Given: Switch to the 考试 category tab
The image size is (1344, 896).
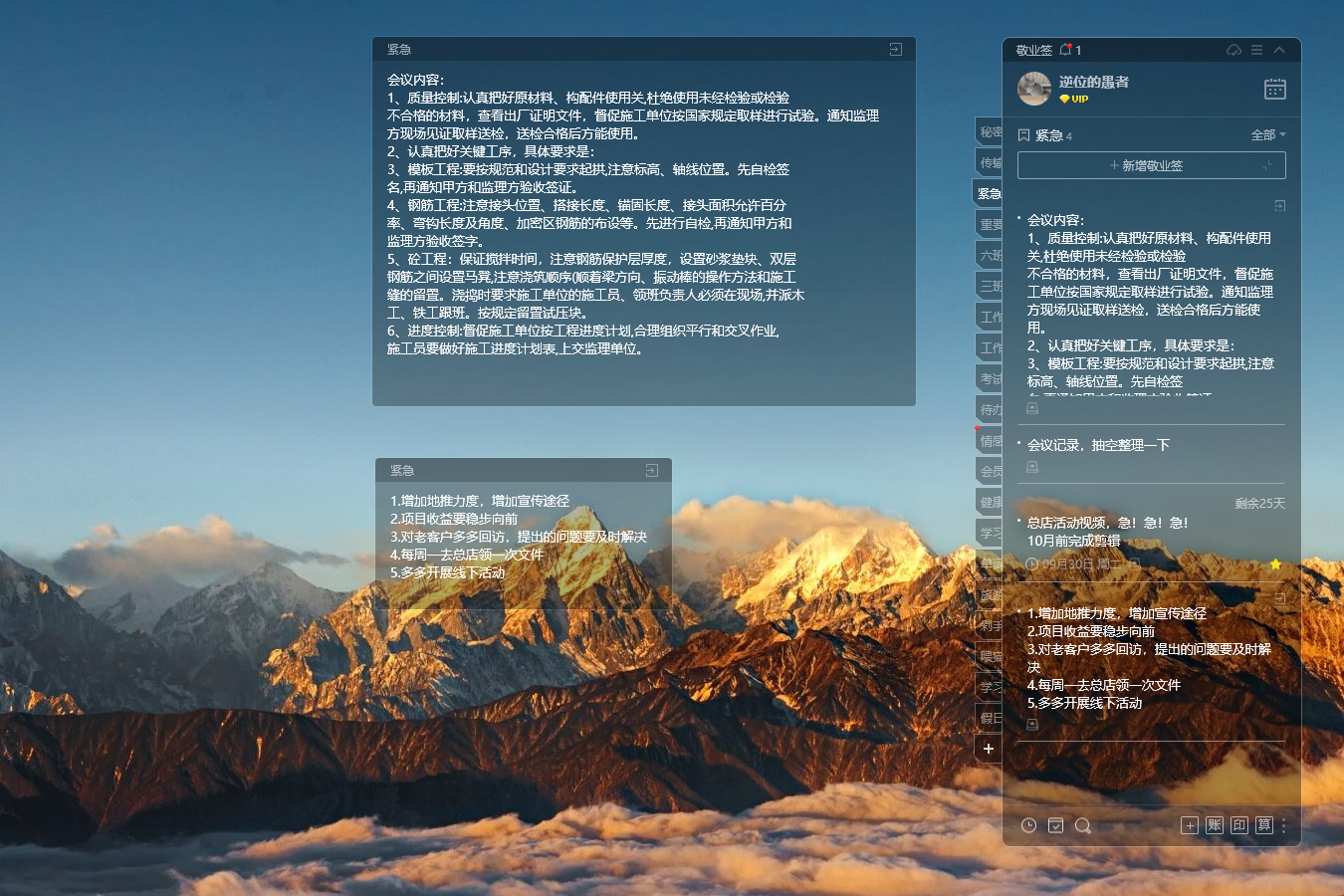Looking at the screenshot, I should tap(989, 378).
